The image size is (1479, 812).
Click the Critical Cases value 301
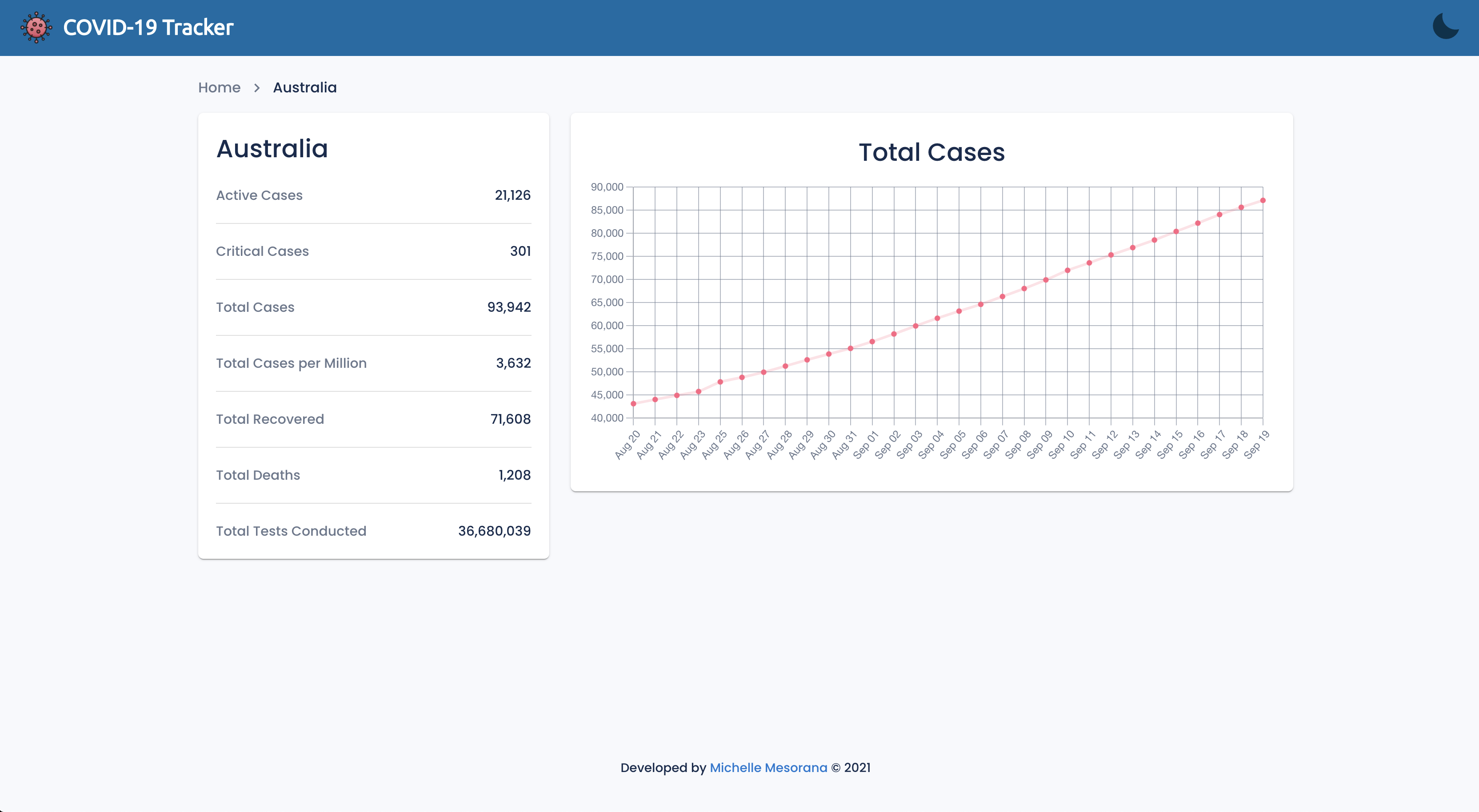[520, 251]
